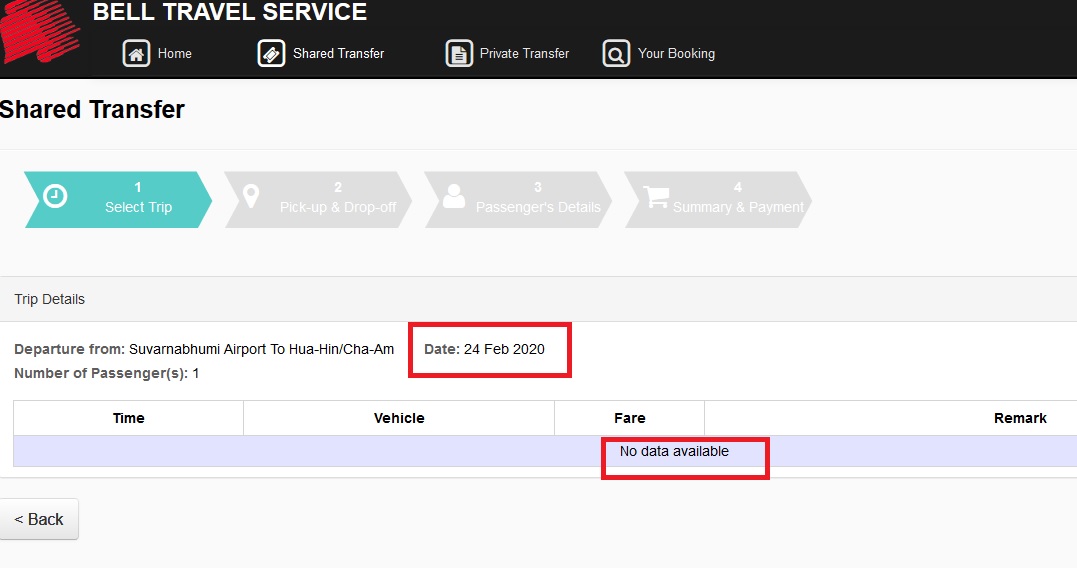
Task: Click the Time column header
Action: pos(129,418)
